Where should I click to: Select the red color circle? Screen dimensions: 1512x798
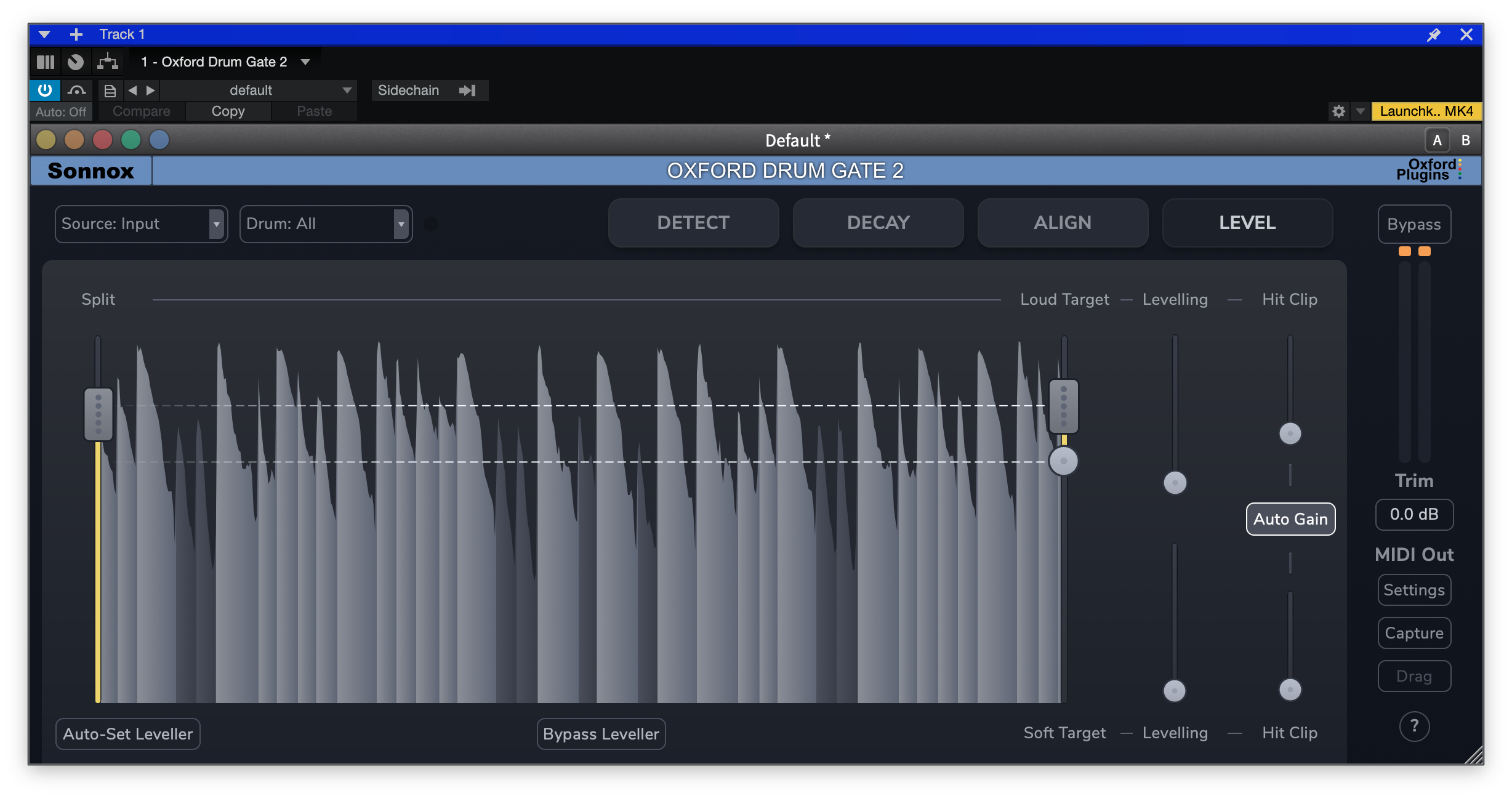(103, 140)
